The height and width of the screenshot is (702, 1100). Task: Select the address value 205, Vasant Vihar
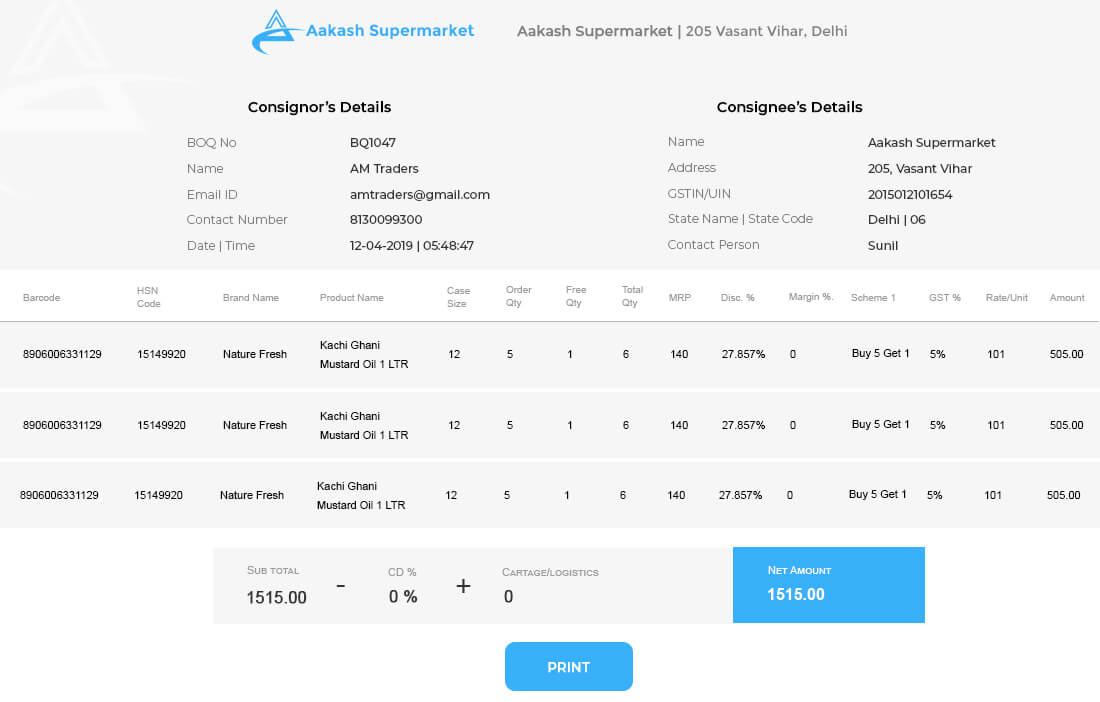(x=920, y=169)
